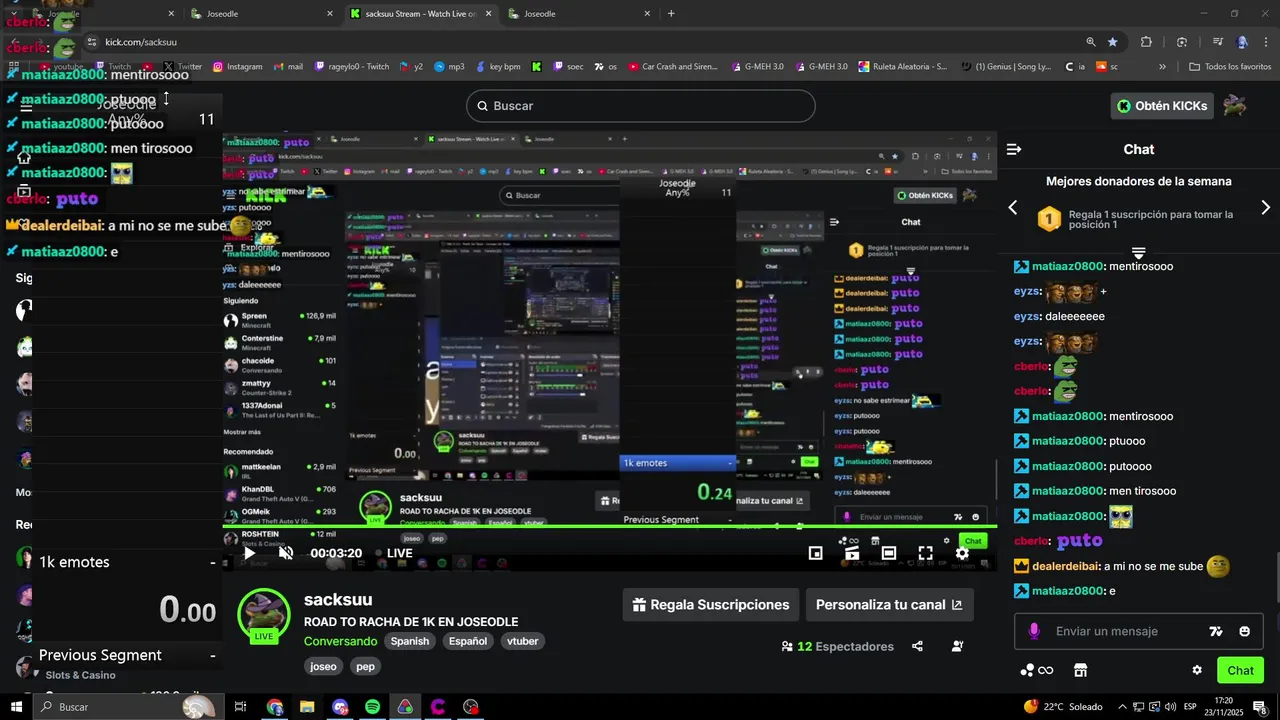The image size is (1280, 720).
Task: Open the browser extensions puzzle icon
Action: coord(1146,42)
